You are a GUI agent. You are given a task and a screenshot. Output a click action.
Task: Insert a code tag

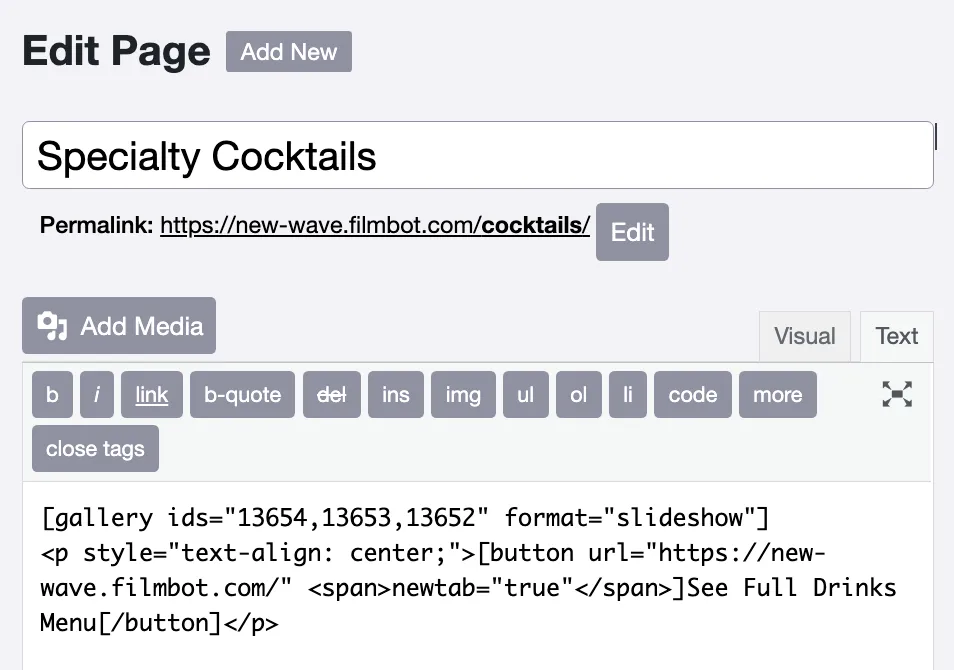[x=693, y=394]
